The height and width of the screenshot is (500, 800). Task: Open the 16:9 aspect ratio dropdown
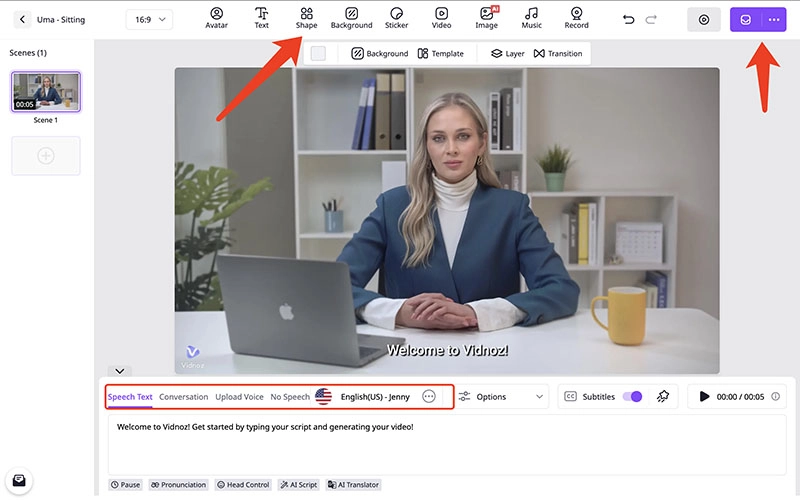pos(149,20)
